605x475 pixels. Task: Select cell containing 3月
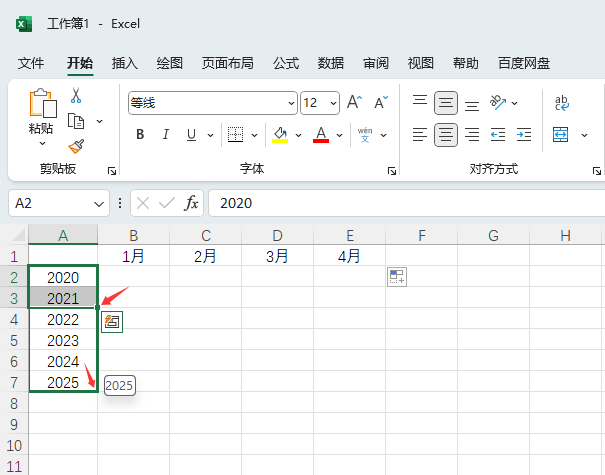coord(277,256)
